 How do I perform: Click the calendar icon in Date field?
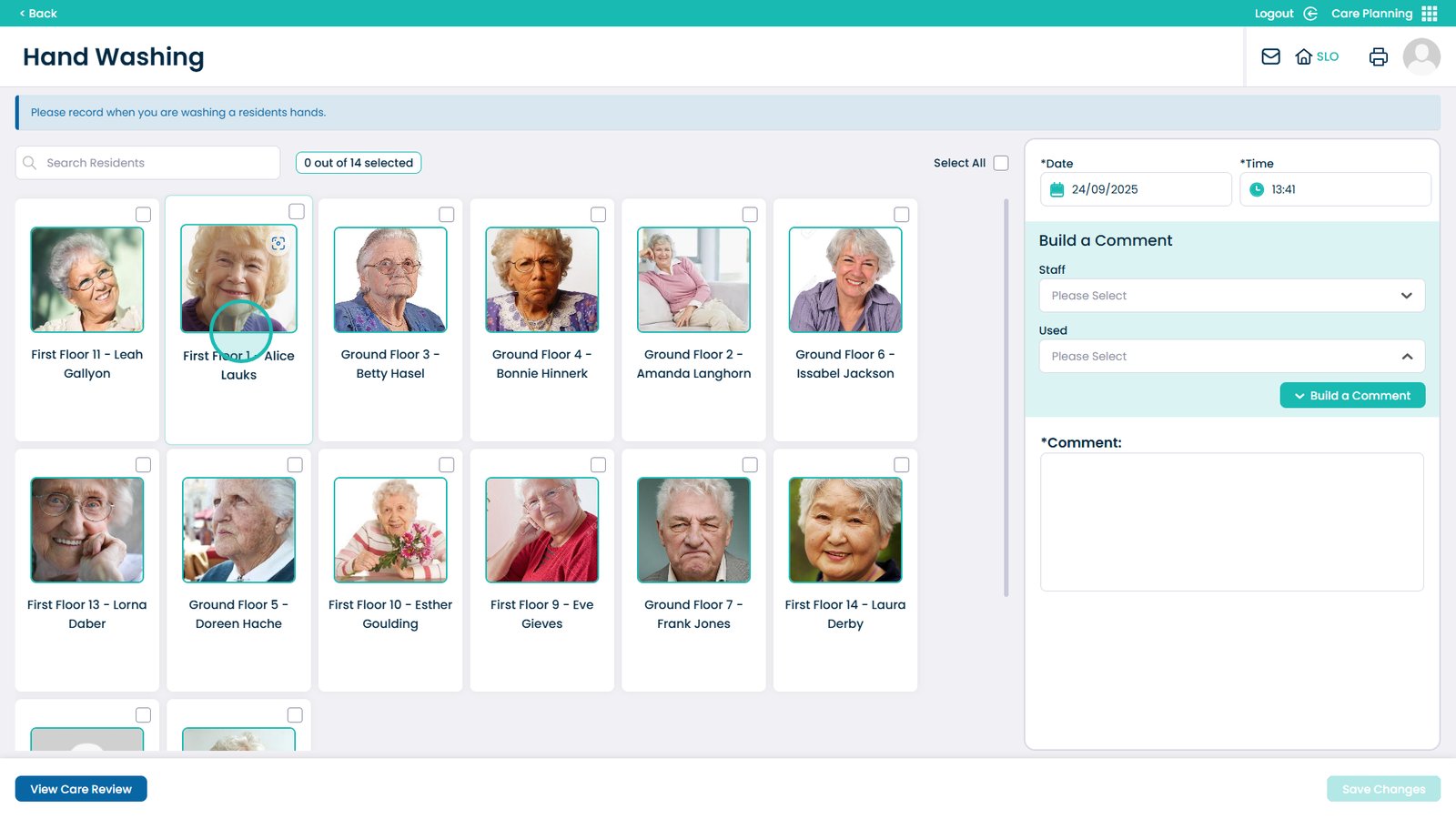1057,189
